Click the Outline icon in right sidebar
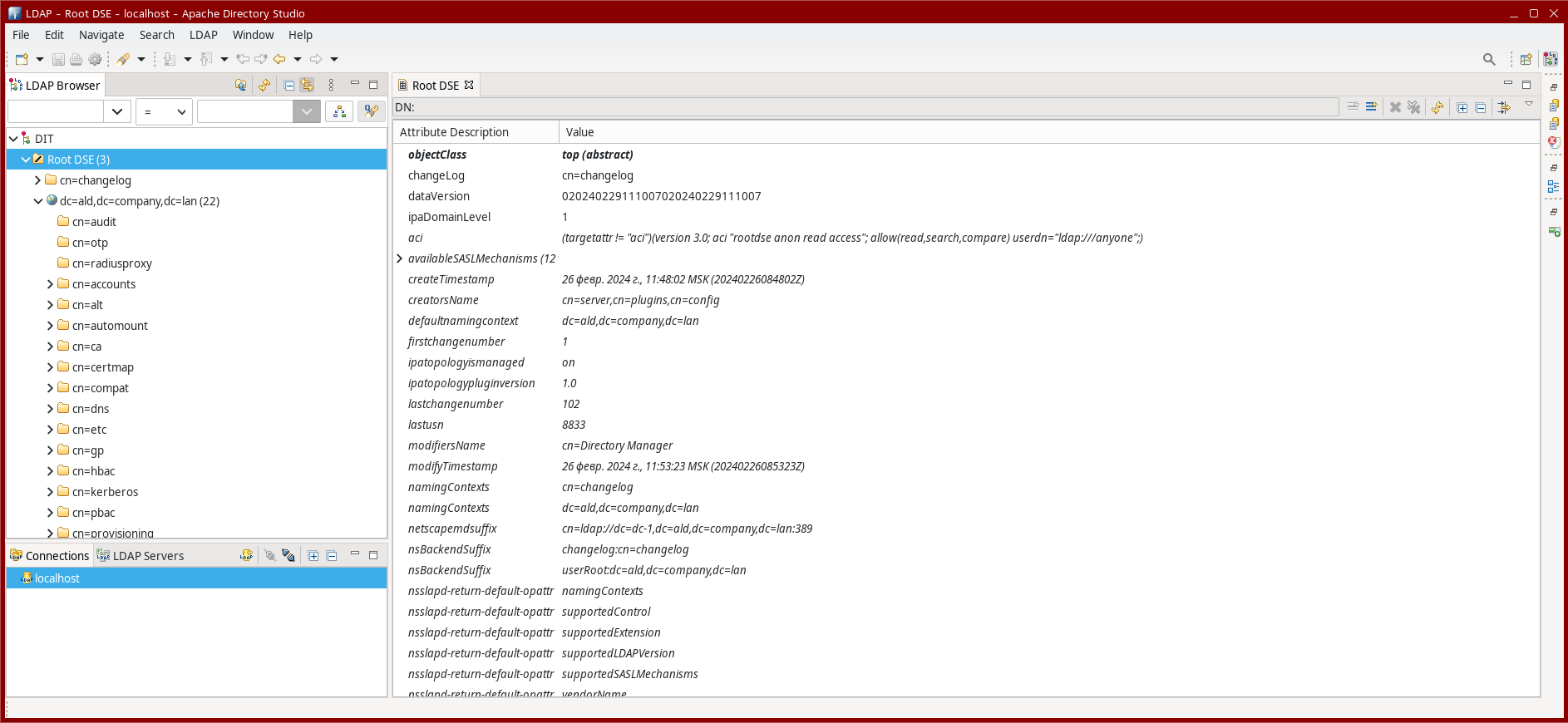Screen dimensions: 1568x723 click(x=1554, y=187)
